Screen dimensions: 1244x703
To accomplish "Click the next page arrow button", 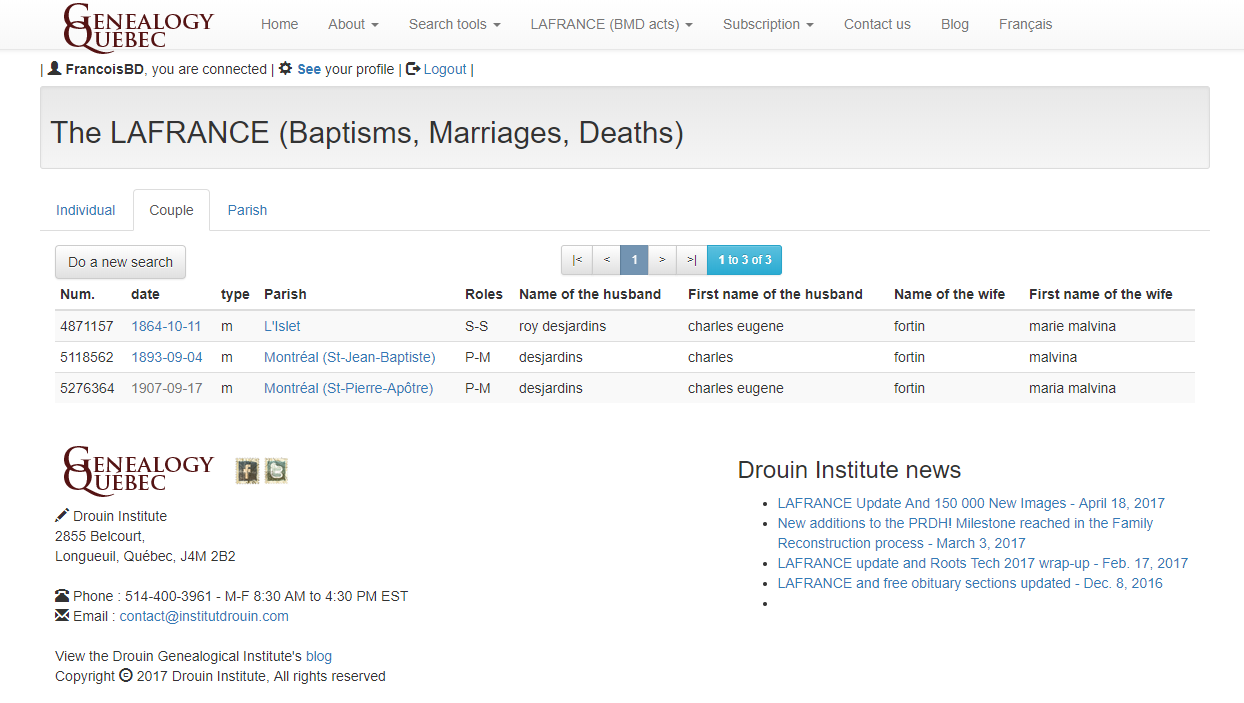I will click(x=662, y=260).
